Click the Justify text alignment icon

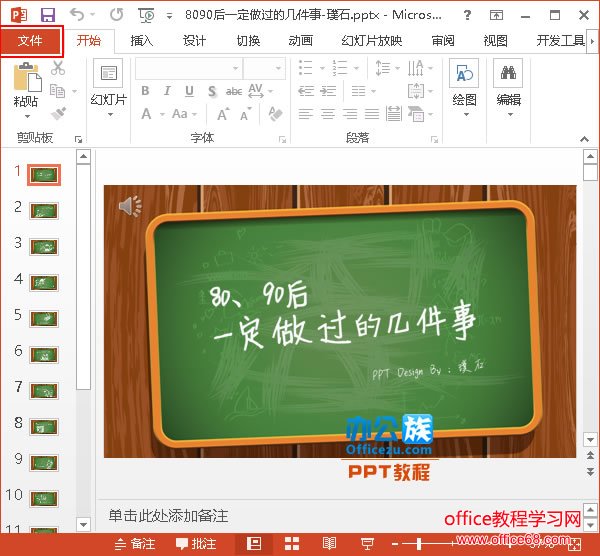click(x=372, y=114)
